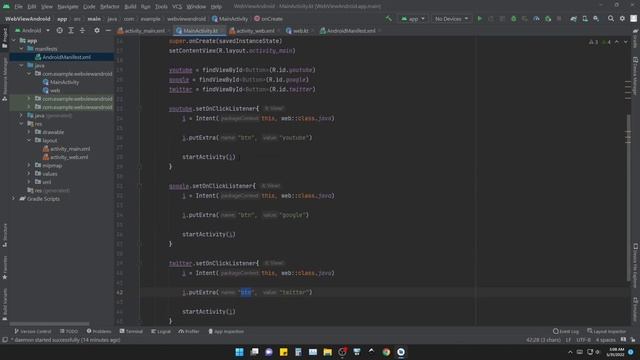The width and height of the screenshot is (640, 360).
Task: Expand all in project panel
Action: click(x=71, y=31)
